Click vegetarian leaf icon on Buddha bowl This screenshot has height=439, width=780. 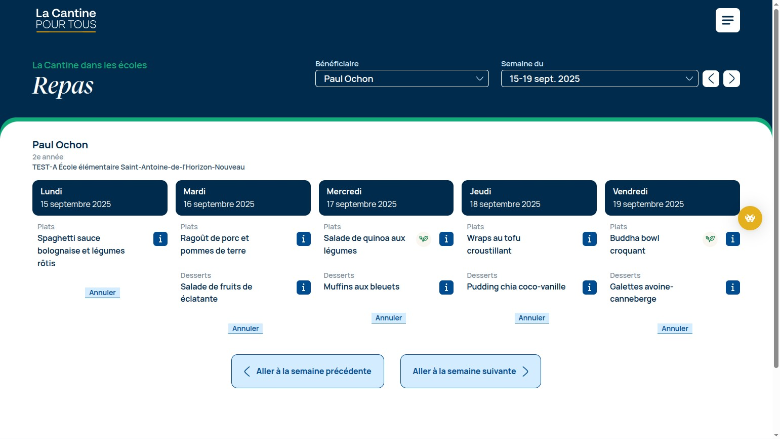(710, 239)
